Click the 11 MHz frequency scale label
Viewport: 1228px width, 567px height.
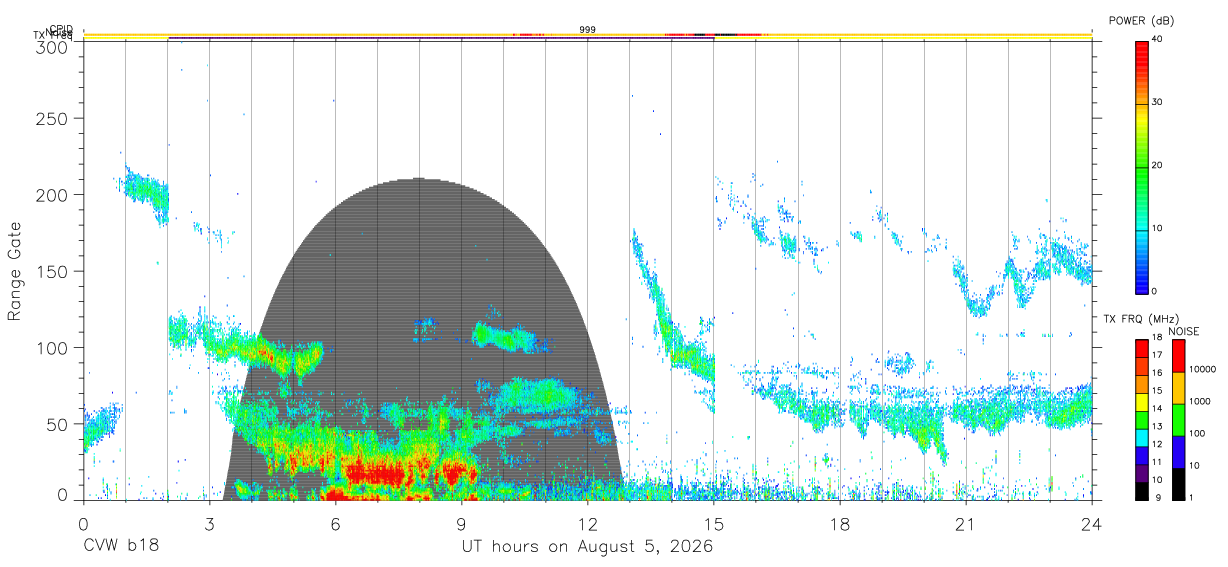click(1156, 462)
